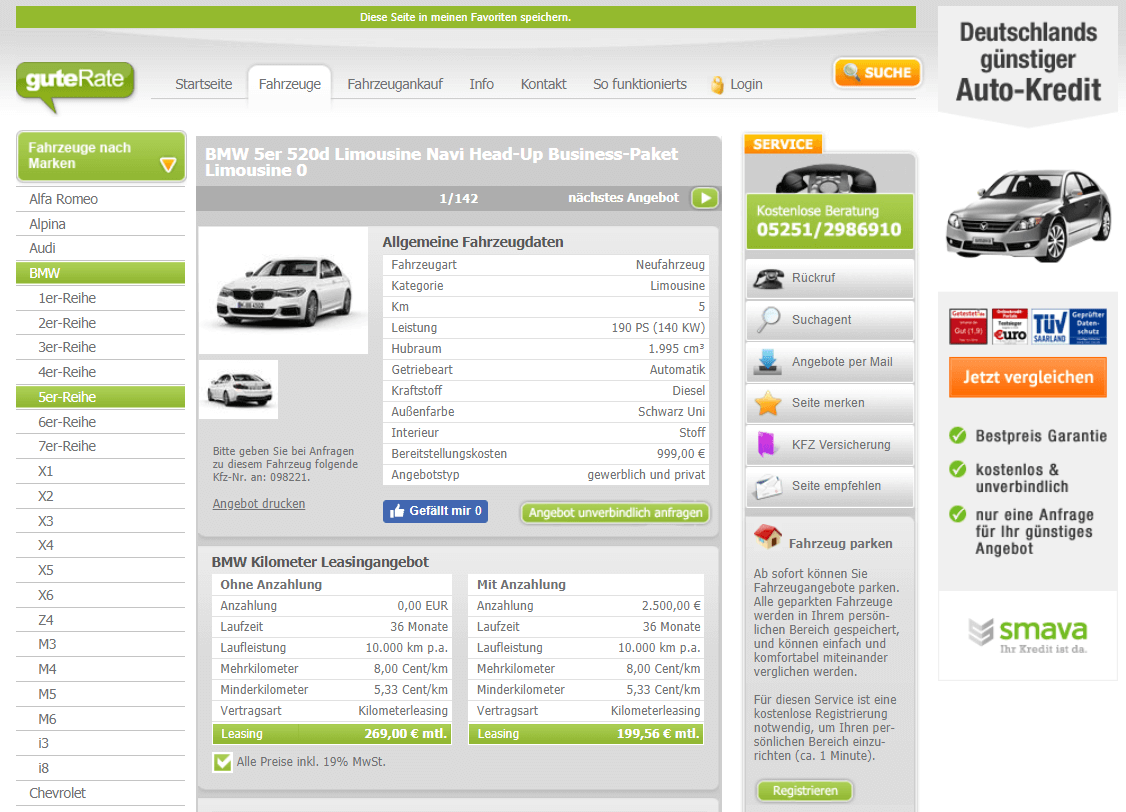Select 2er-Reihe in the BMW models
1126x812 pixels.
[x=101, y=323]
